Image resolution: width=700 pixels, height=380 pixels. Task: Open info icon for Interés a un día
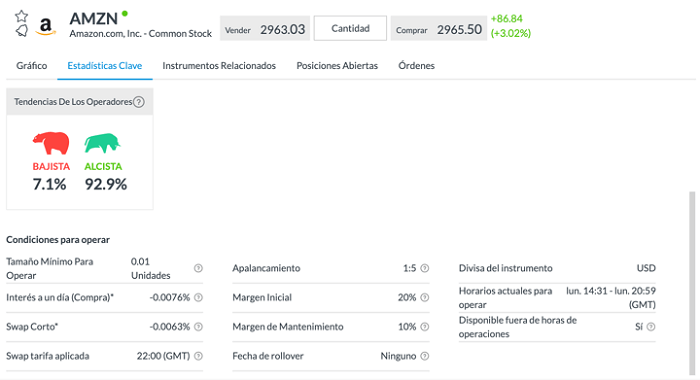click(x=198, y=297)
